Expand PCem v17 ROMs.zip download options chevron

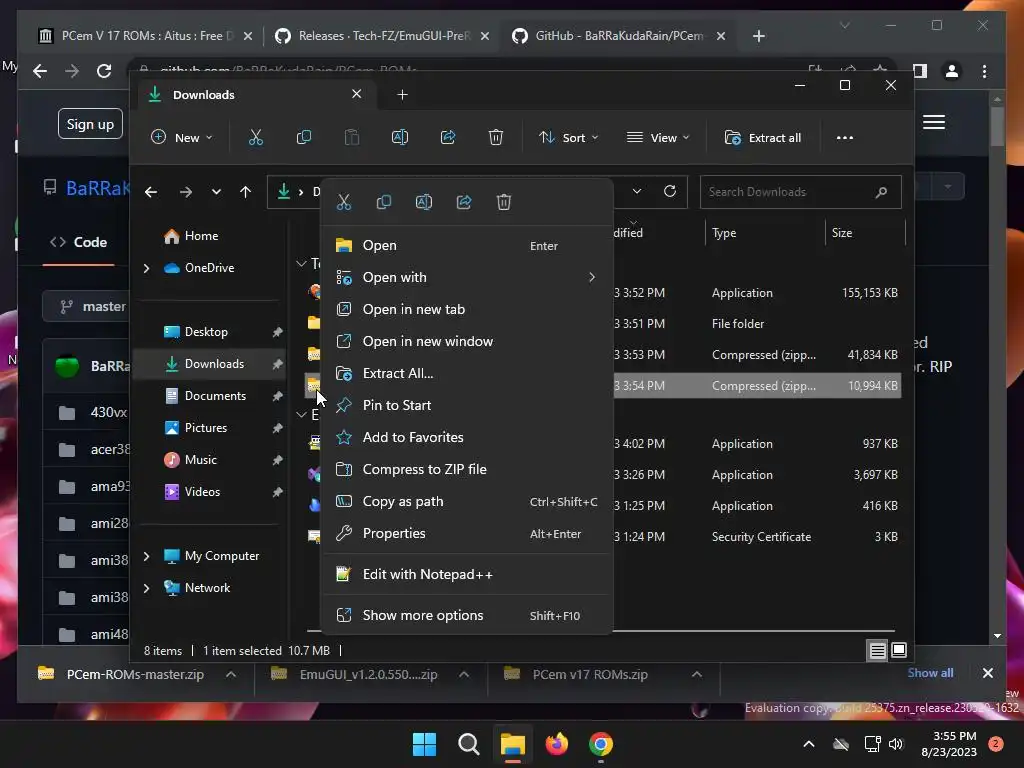click(697, 674)
